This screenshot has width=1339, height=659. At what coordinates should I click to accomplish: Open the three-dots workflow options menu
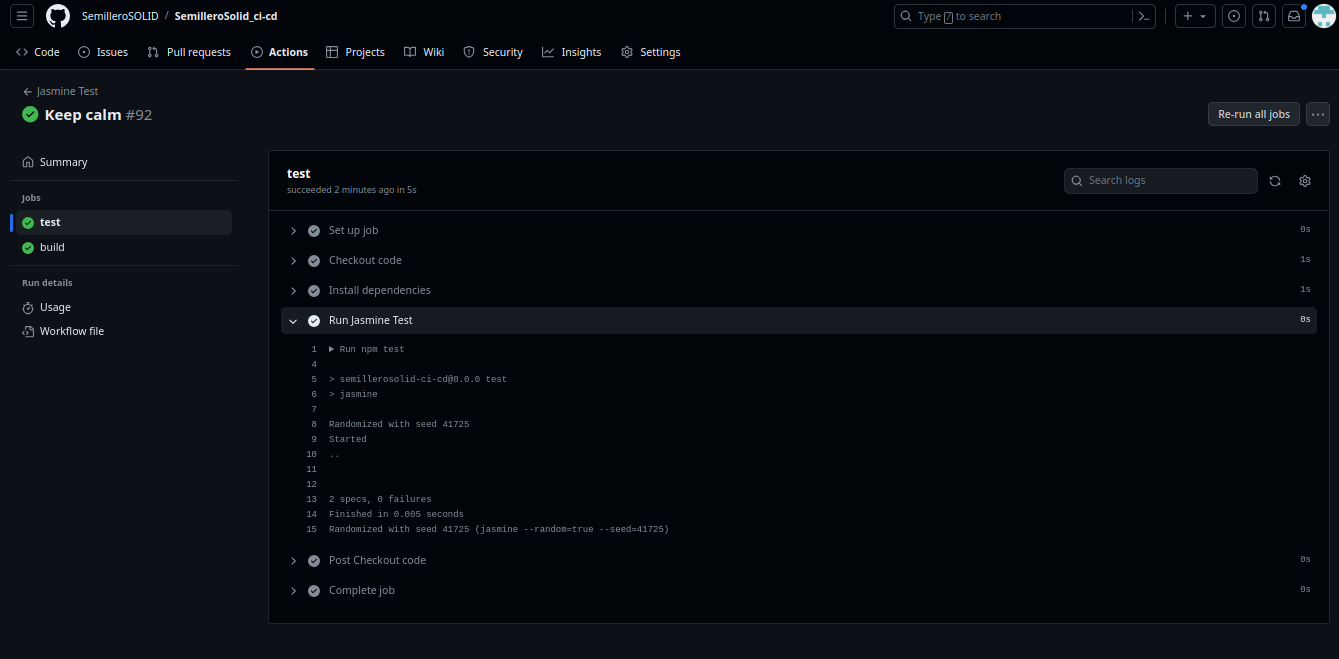point(1317,114)
